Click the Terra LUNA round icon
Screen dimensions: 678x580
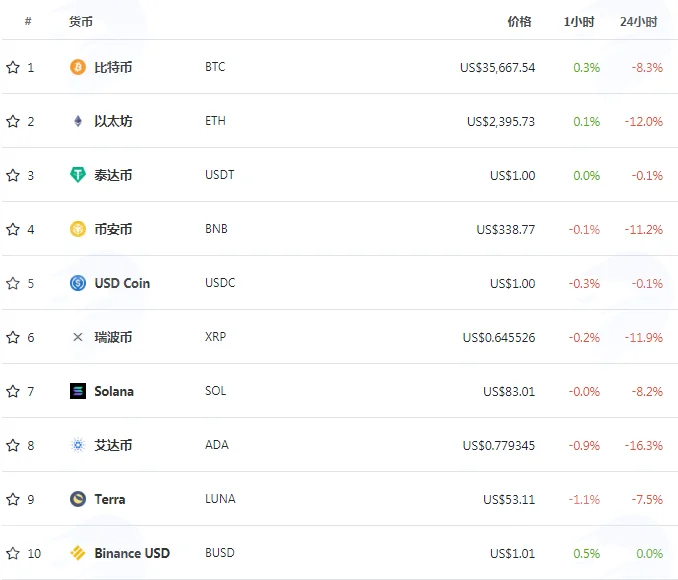[78, 499]
